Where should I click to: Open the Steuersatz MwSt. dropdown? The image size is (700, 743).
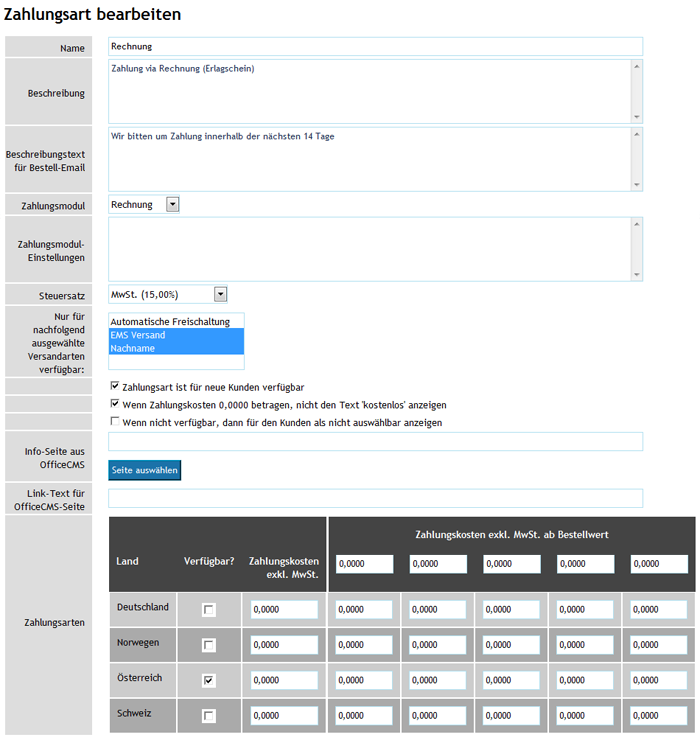[168, 294]
